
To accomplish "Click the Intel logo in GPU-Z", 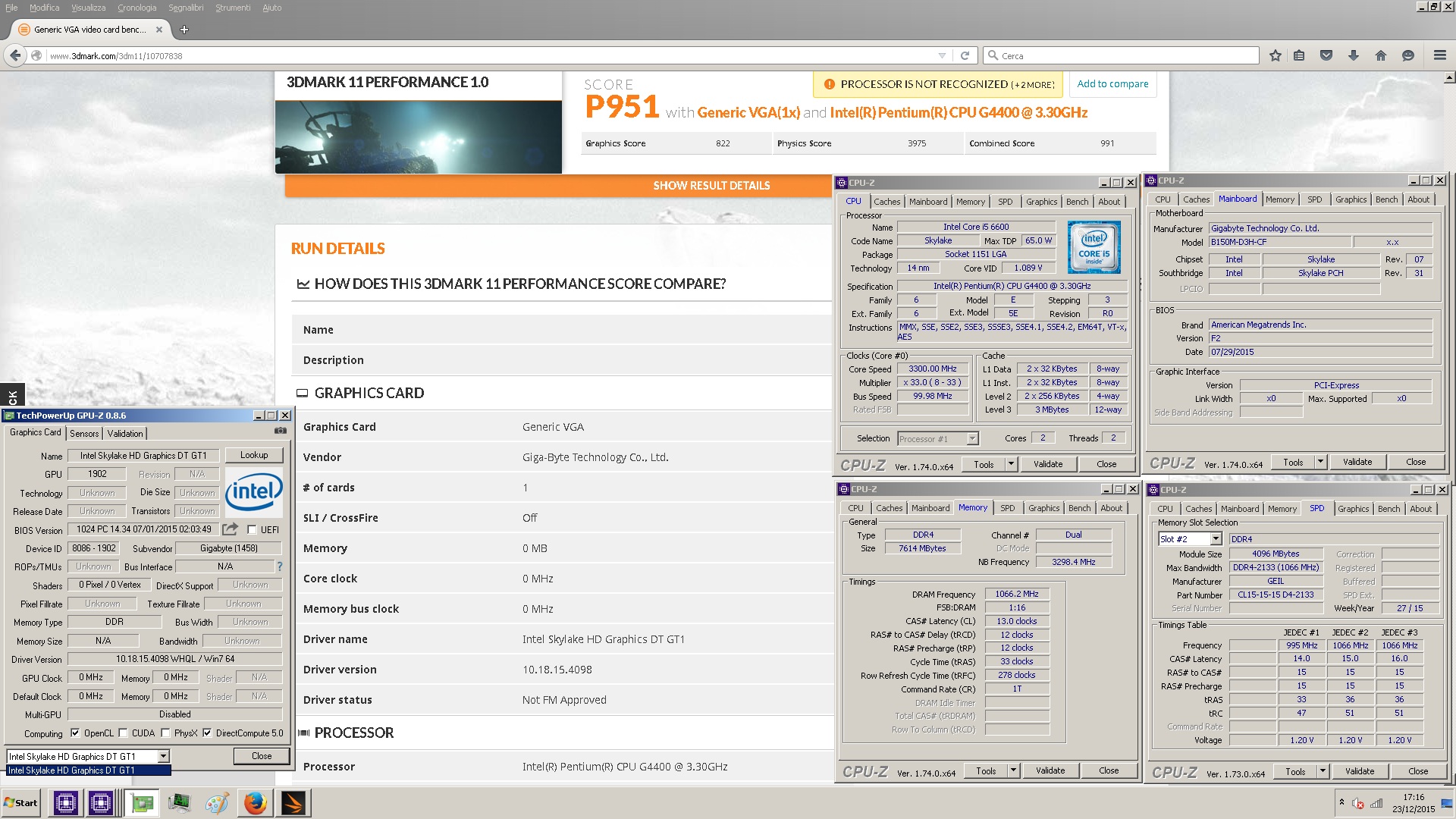I will [254, 492].
